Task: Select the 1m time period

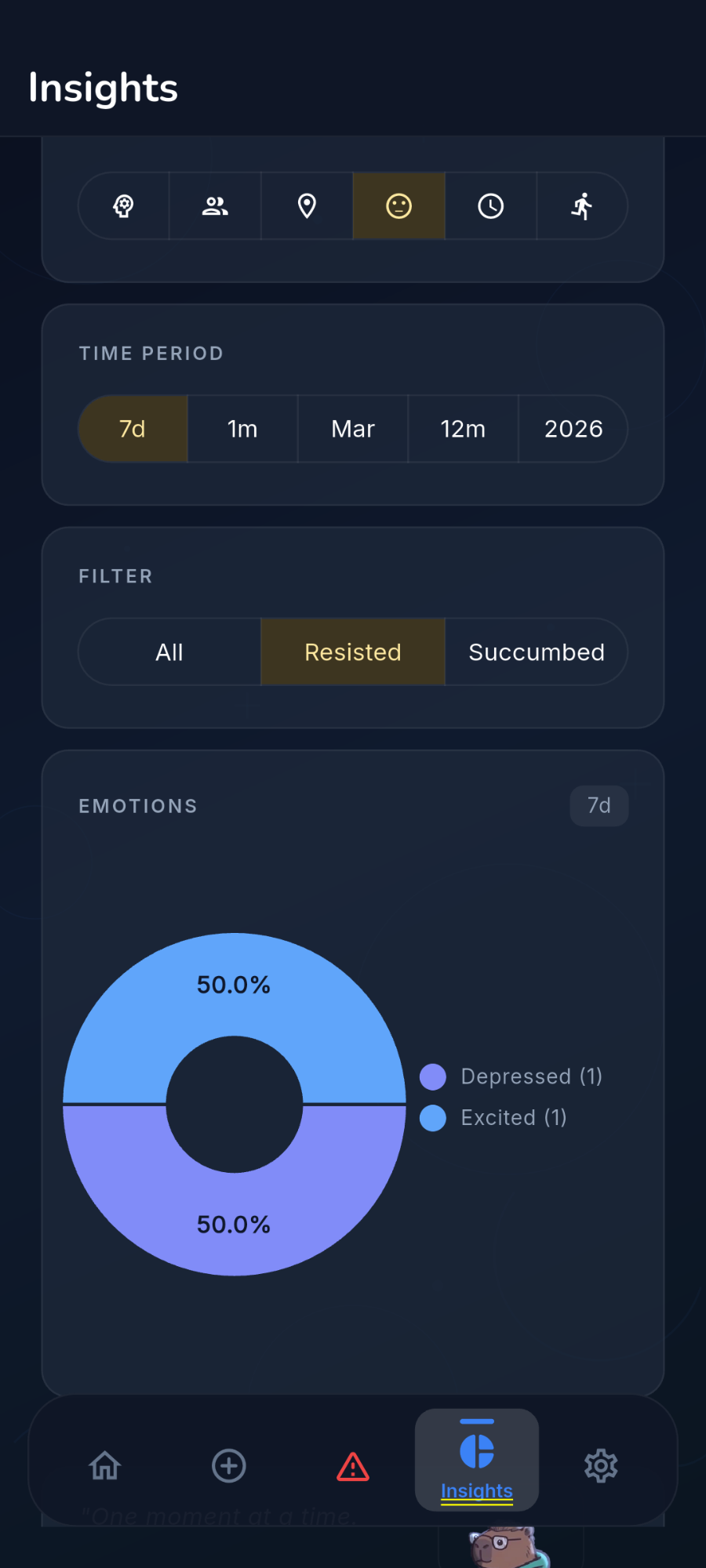Action: [242, 429]
